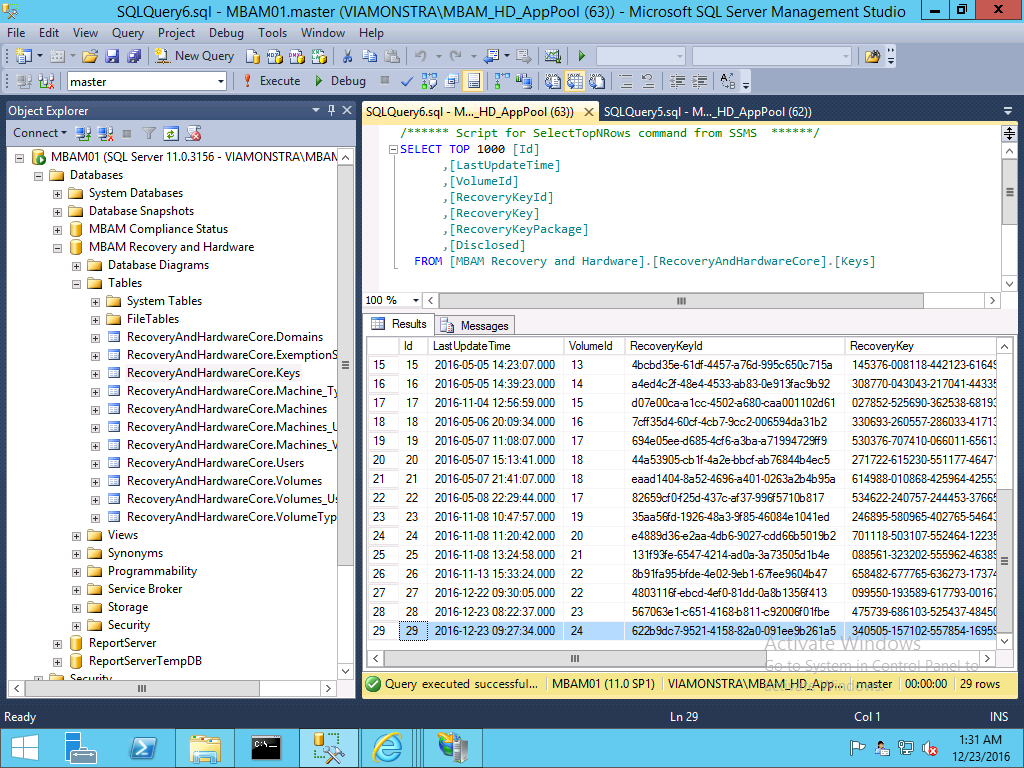Screen dimensions: 1024x768
Task: Collapse the Tables folder
Action: (x=76, y=283)
